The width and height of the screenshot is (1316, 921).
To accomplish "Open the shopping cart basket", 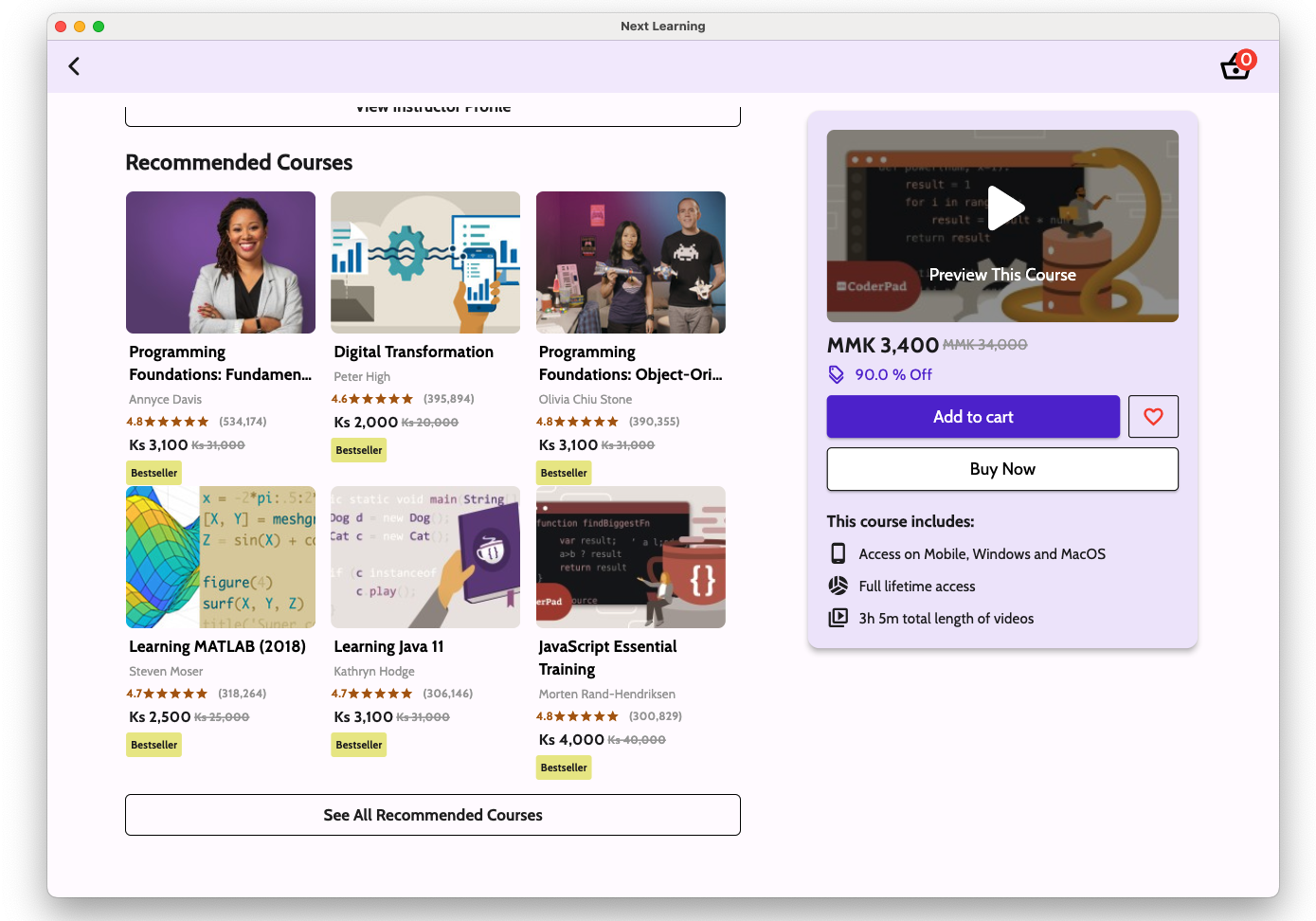I will click(1235, 67).
